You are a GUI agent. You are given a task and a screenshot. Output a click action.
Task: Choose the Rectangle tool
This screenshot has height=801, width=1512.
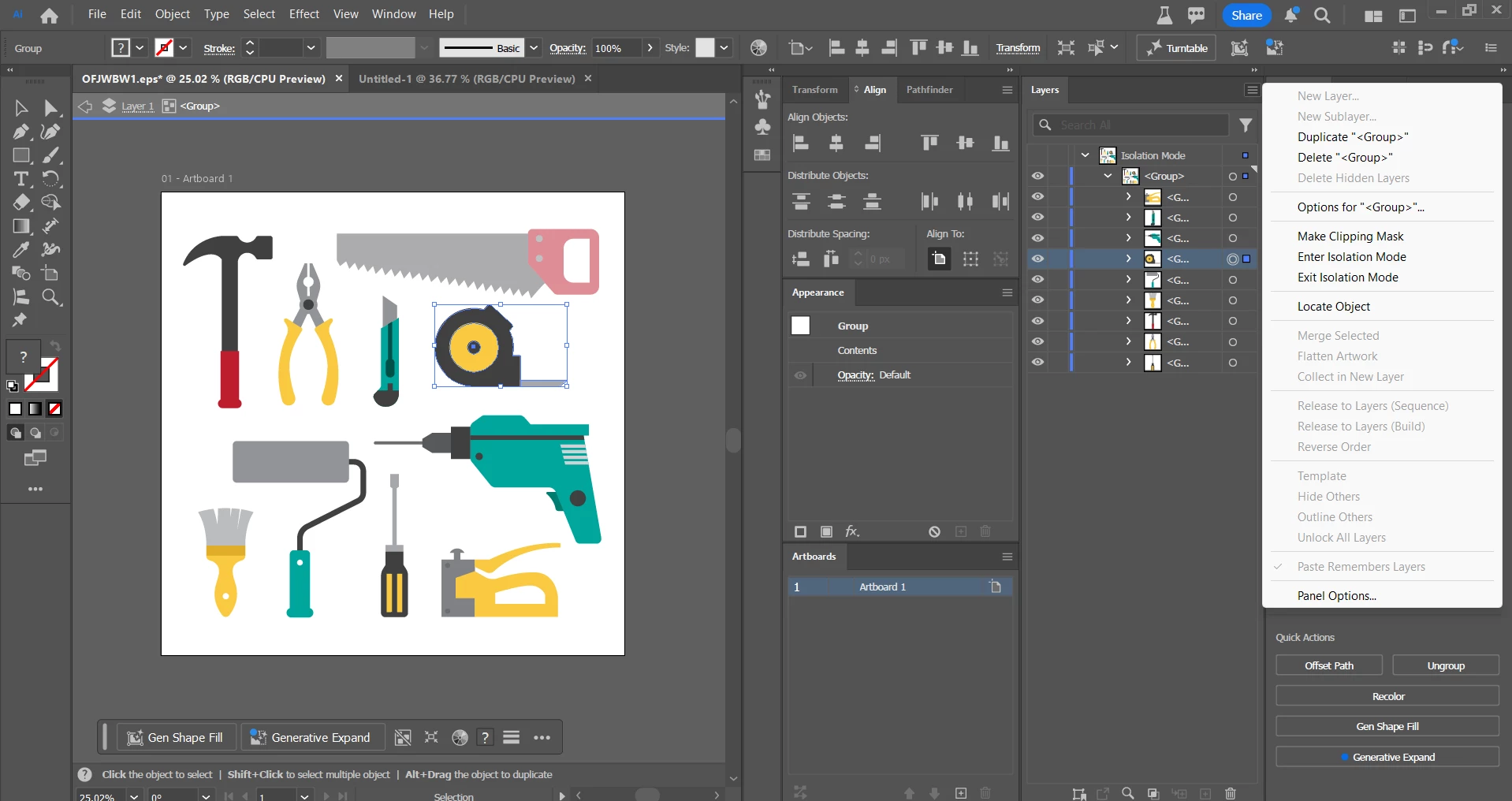[x=20, y=155]
